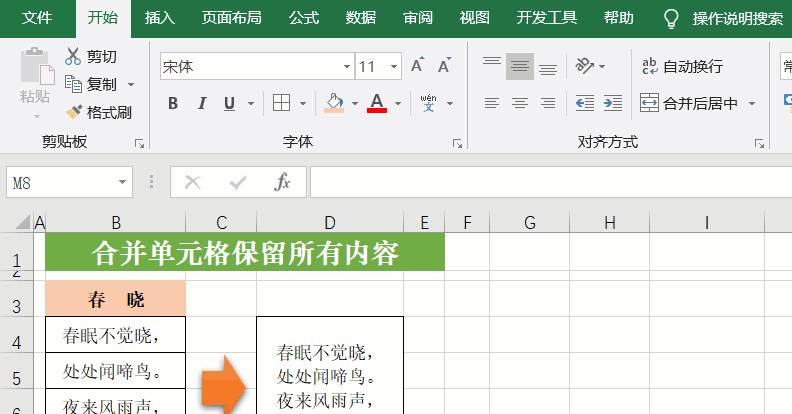The width and height of the screenshot is (792, 414).
Task: Open the 文件 file menu
Action: tap(37, 18)
